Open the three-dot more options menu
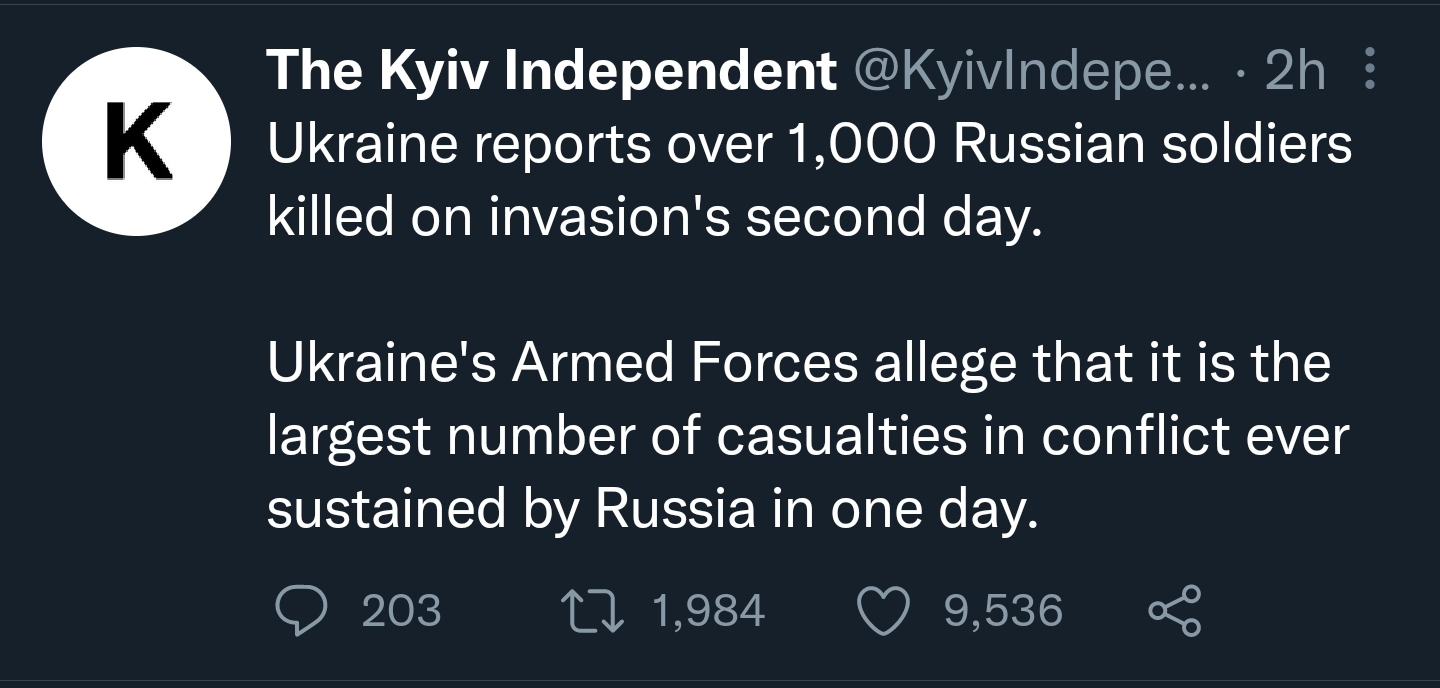The height and width of the screenshot is (688, 1440). pyautogui.click(x=1370, y=70)
